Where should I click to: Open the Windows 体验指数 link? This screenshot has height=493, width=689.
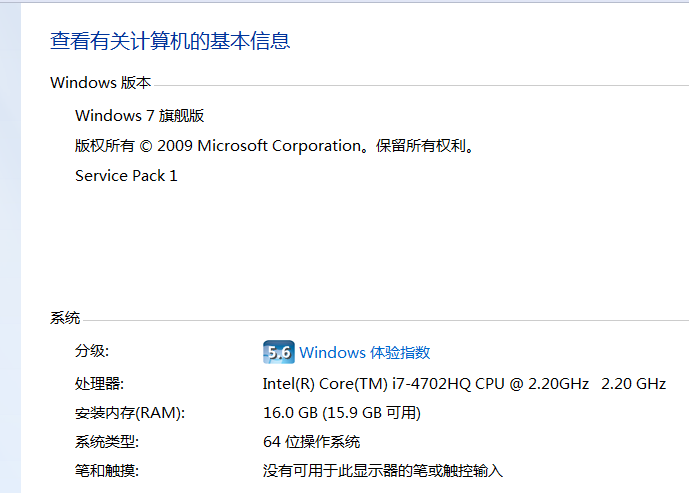pos(364,352)
